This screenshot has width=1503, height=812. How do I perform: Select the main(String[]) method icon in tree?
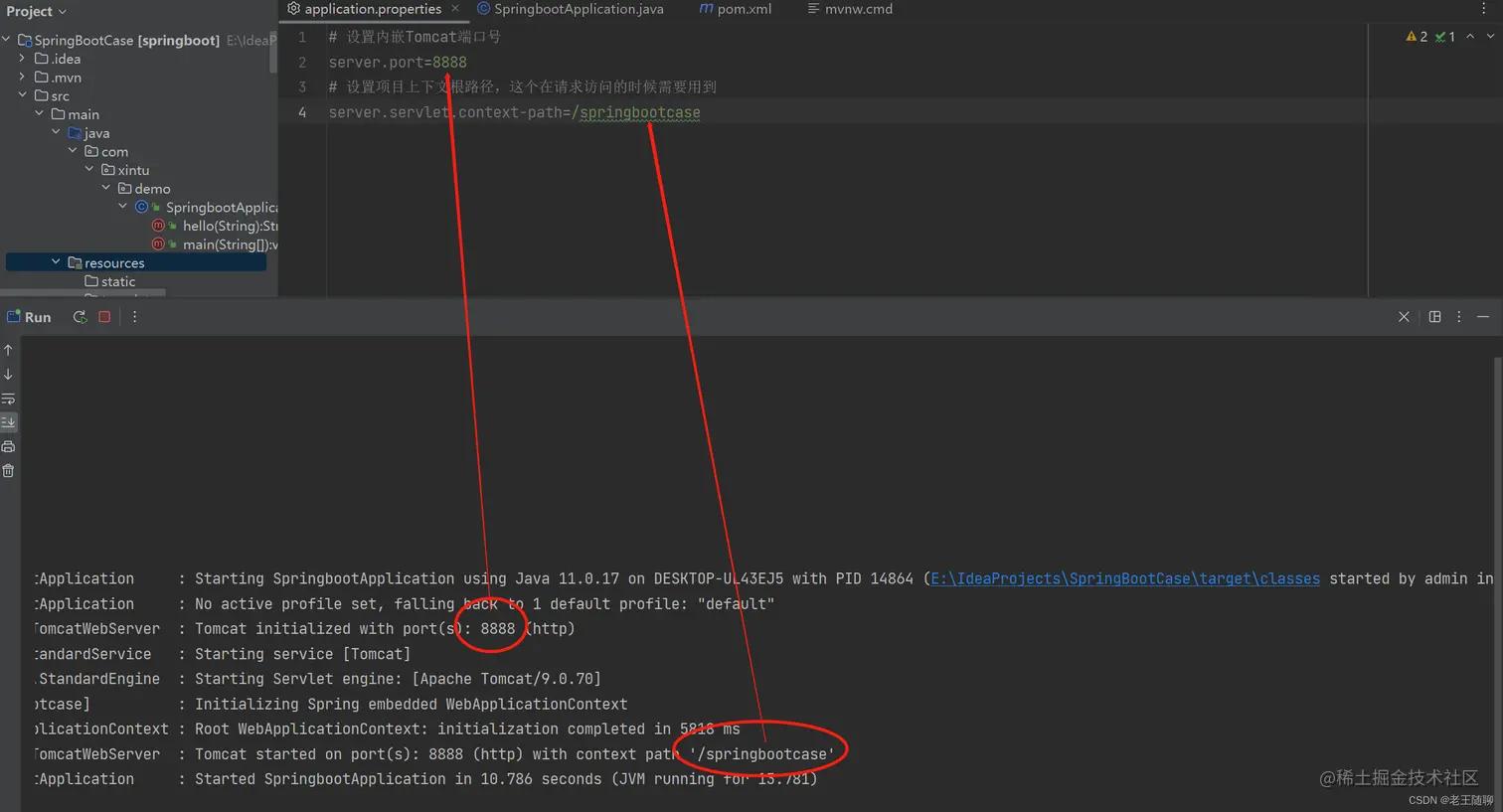click(158, 244)
